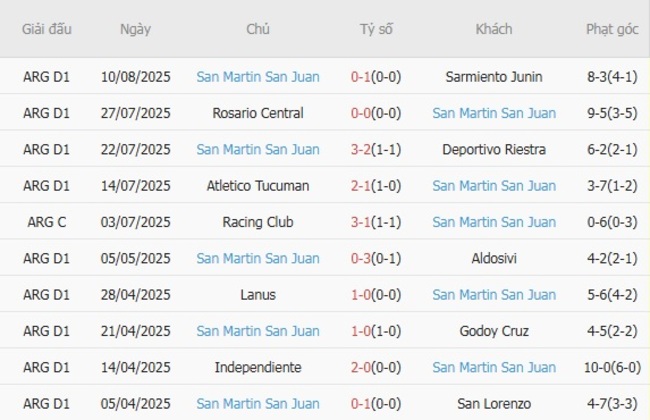The height and width of the screenshot is (420, 650).
Task: Open Godoy Cruz team link
Action: [494, 331]
